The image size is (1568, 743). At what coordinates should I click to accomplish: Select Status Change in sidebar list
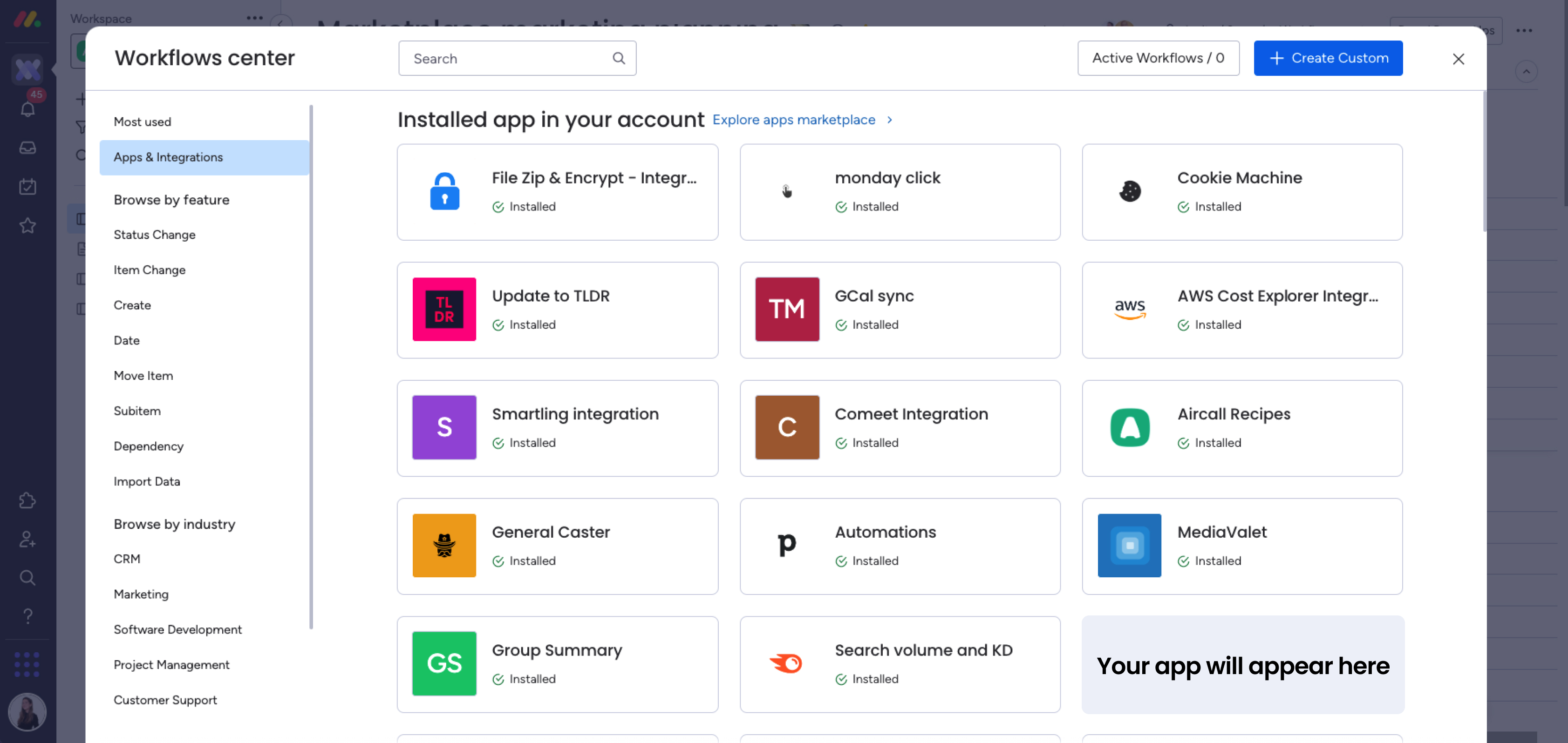[x=155, y=235]
